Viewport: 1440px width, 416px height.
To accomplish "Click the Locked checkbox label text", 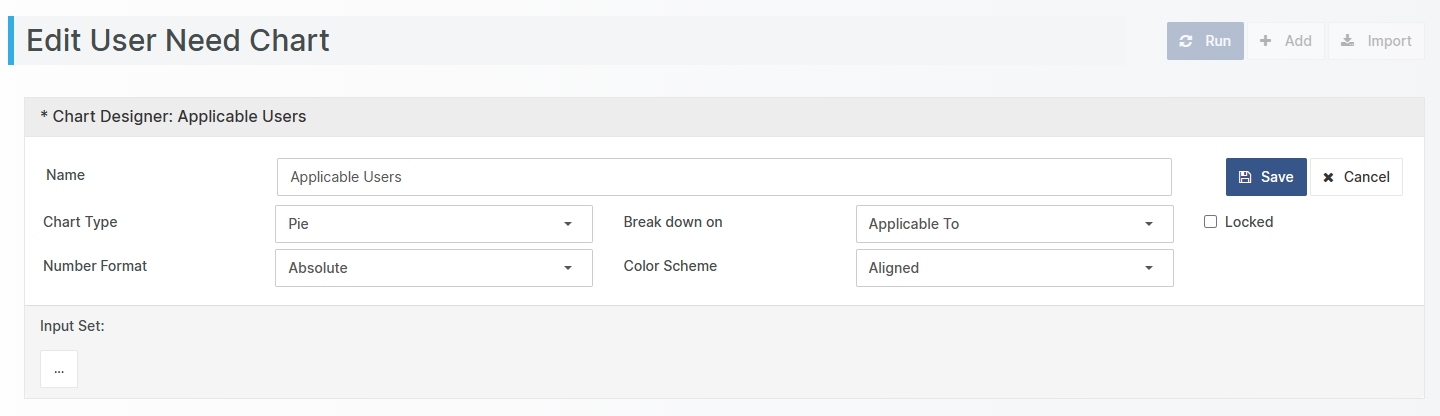I will (x=1248, y=222).
